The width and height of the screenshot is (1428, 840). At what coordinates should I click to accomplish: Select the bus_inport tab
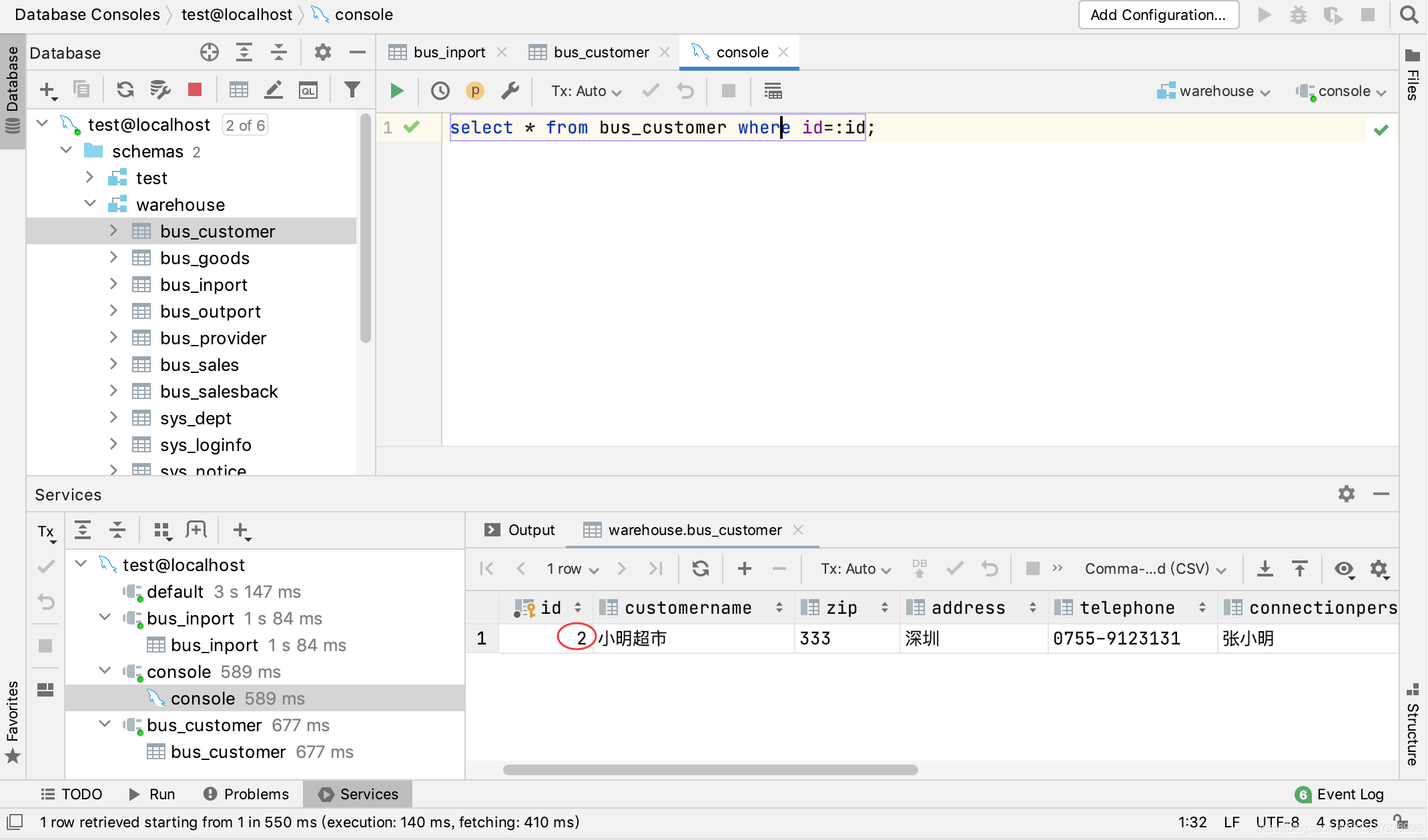point(448,52)
